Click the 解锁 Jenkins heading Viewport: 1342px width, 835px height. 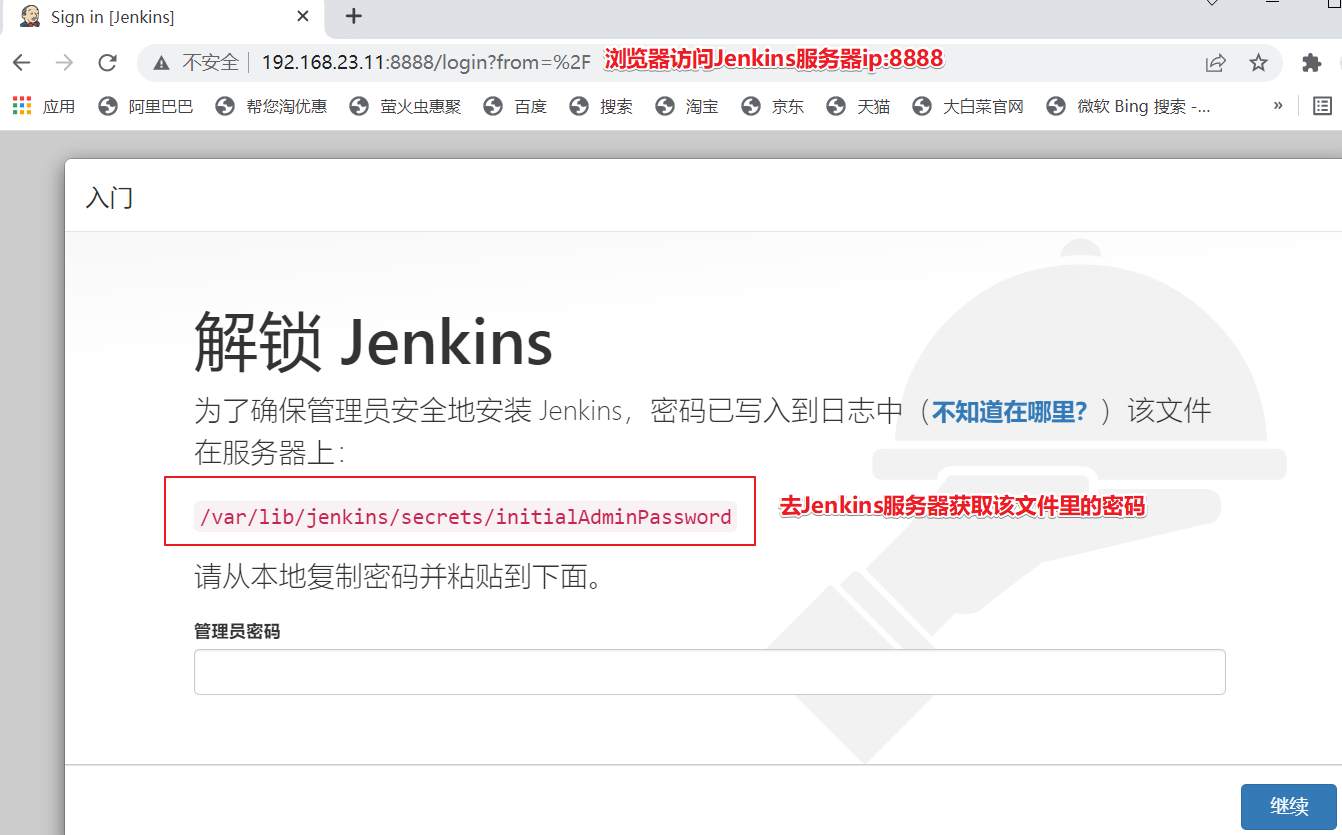(x=373, y=342)
